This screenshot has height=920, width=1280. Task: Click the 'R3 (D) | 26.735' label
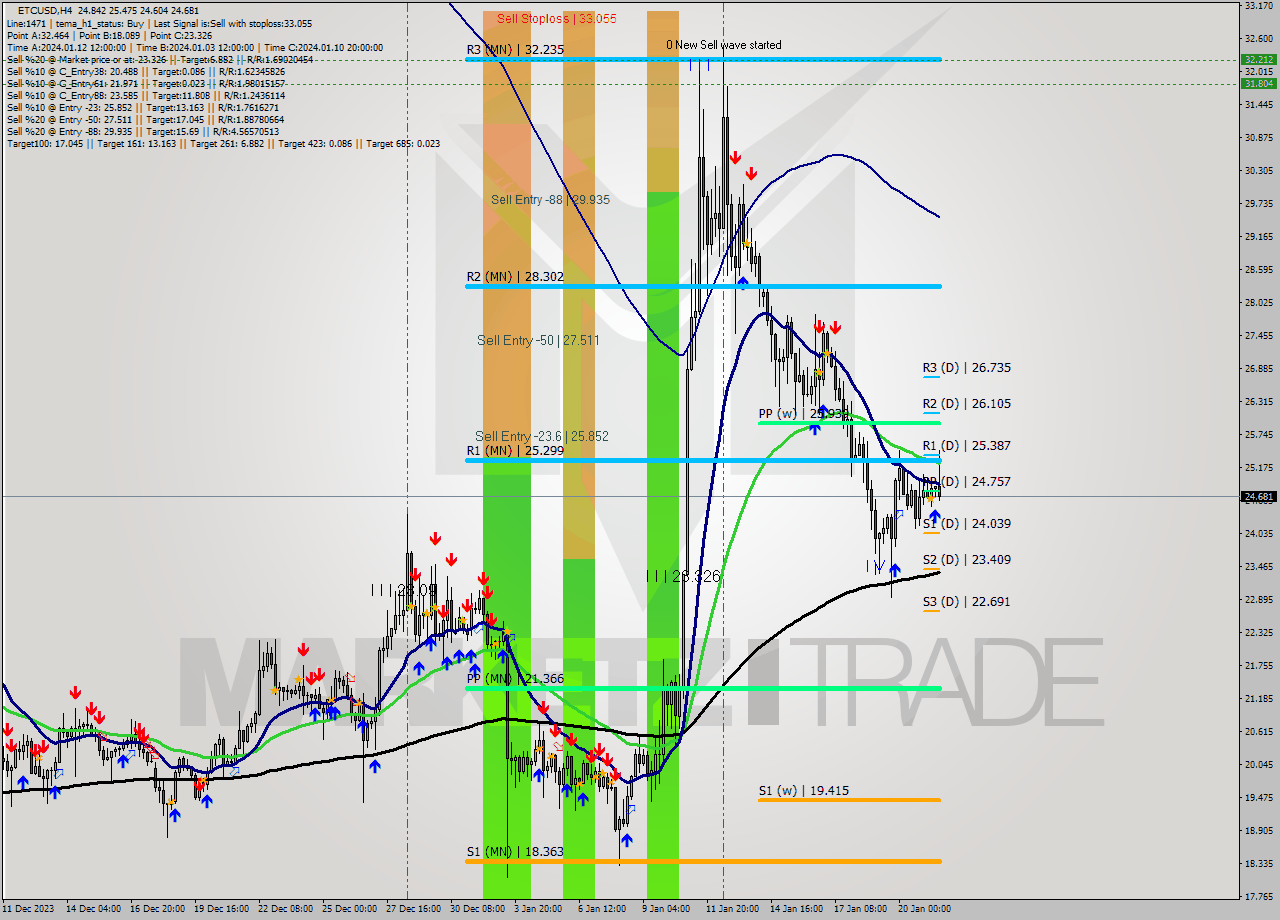pyautogui.click(x=966, y=367)
